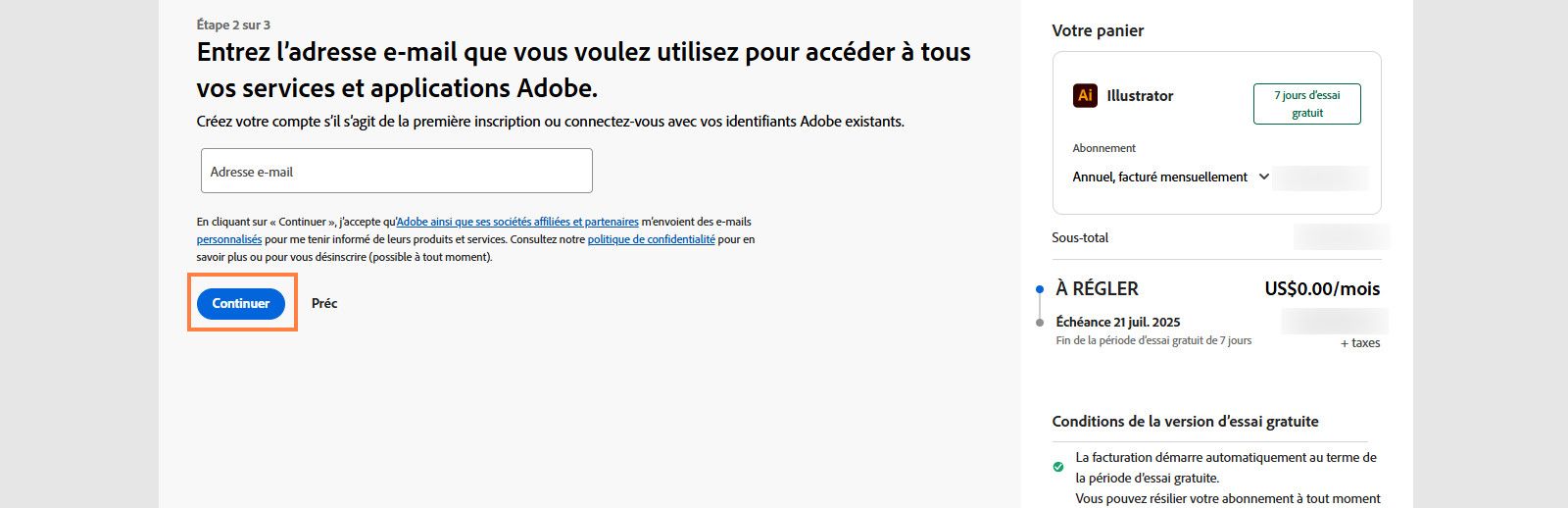Click the Conditions de la version d'essai heading
This screenshot has width=1568, height=508.
click(x=1185, y=421)
